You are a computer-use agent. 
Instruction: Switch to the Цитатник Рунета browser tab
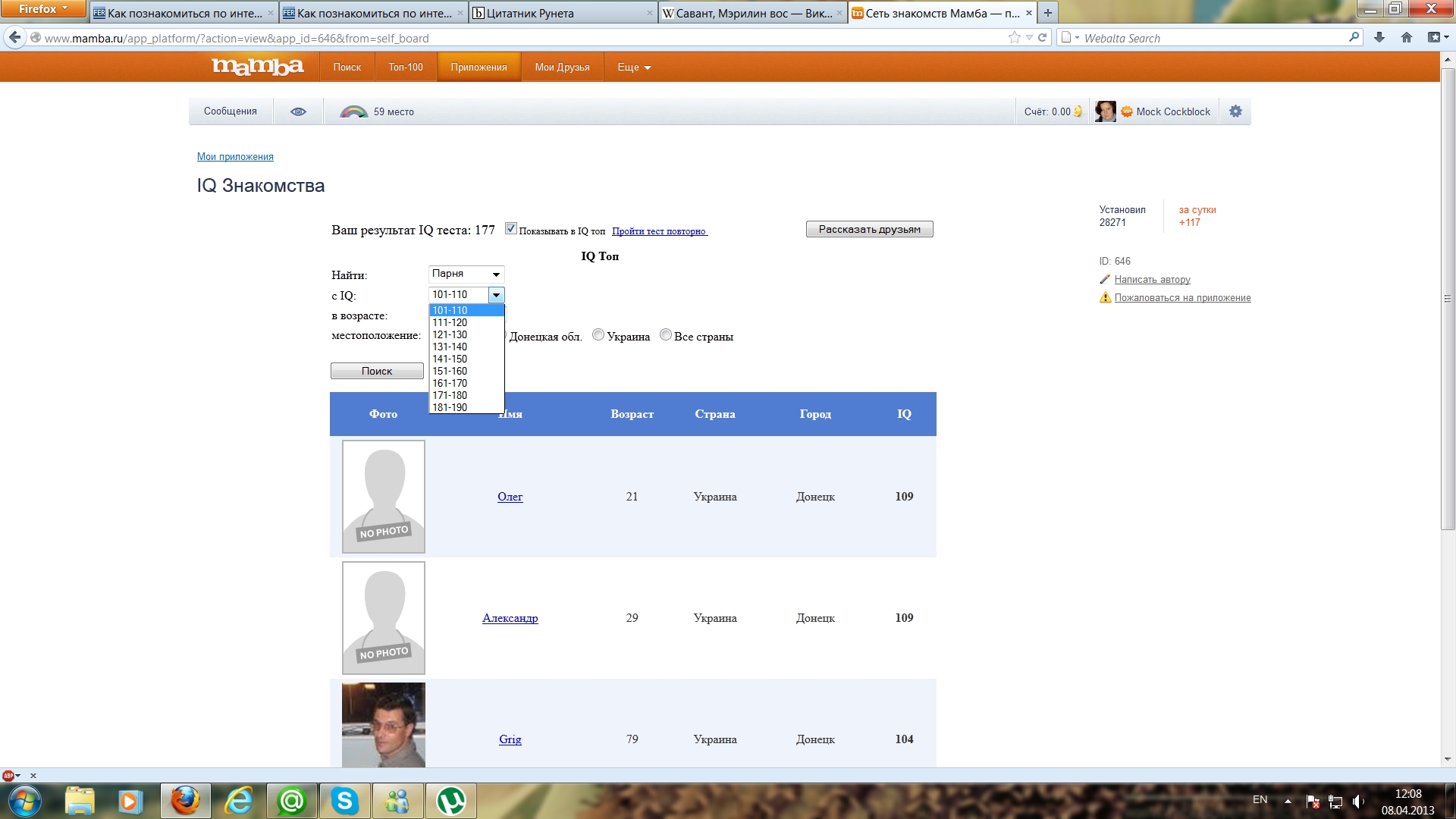[561, 13]
